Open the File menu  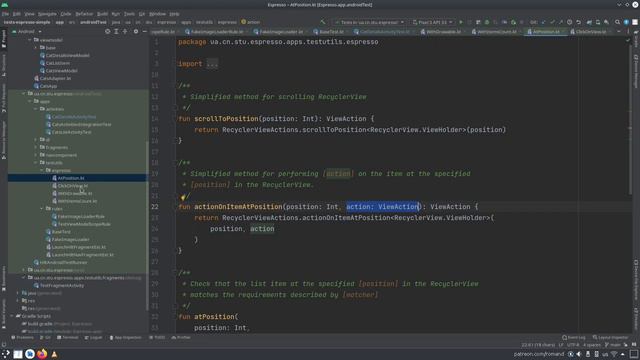pos(5,13)
